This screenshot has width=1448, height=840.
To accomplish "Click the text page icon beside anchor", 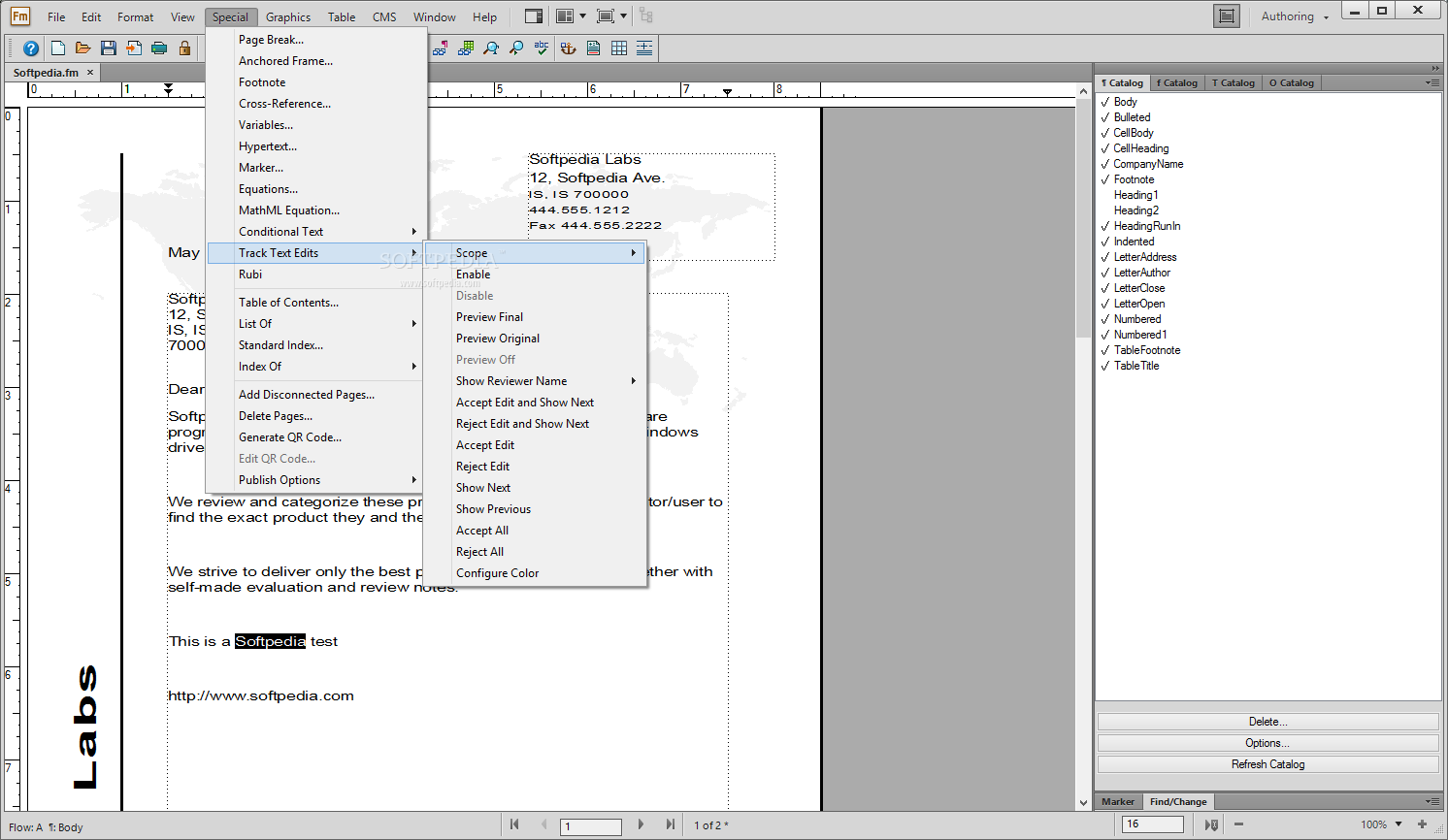I will tap(594, 48).
